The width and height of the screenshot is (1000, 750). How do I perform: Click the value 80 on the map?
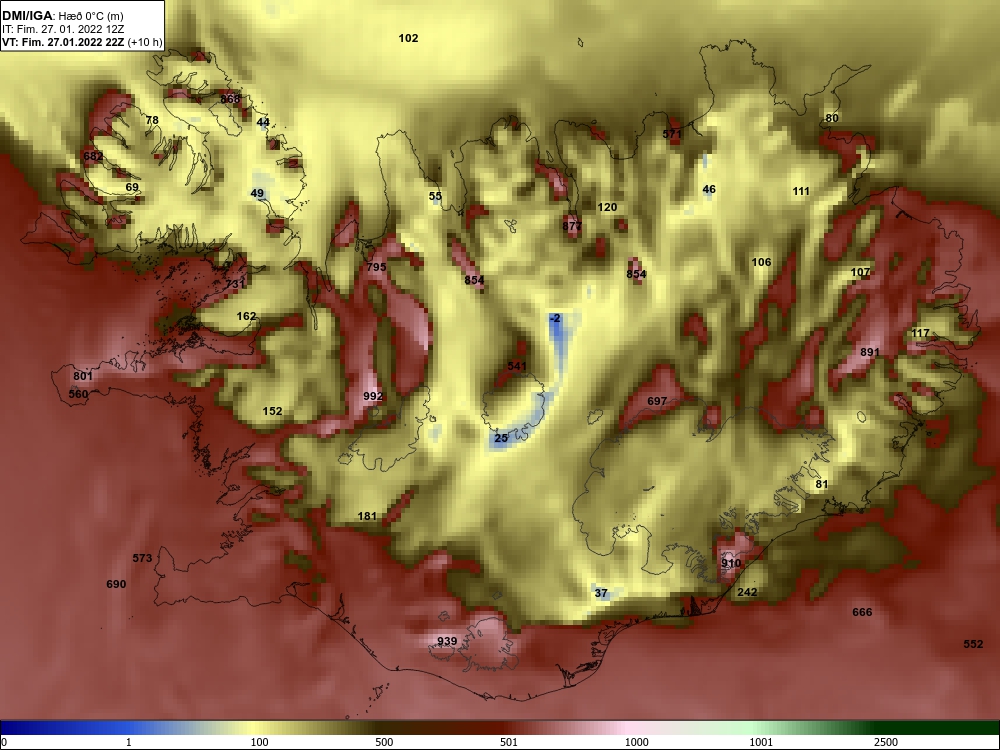click(832, 118)
